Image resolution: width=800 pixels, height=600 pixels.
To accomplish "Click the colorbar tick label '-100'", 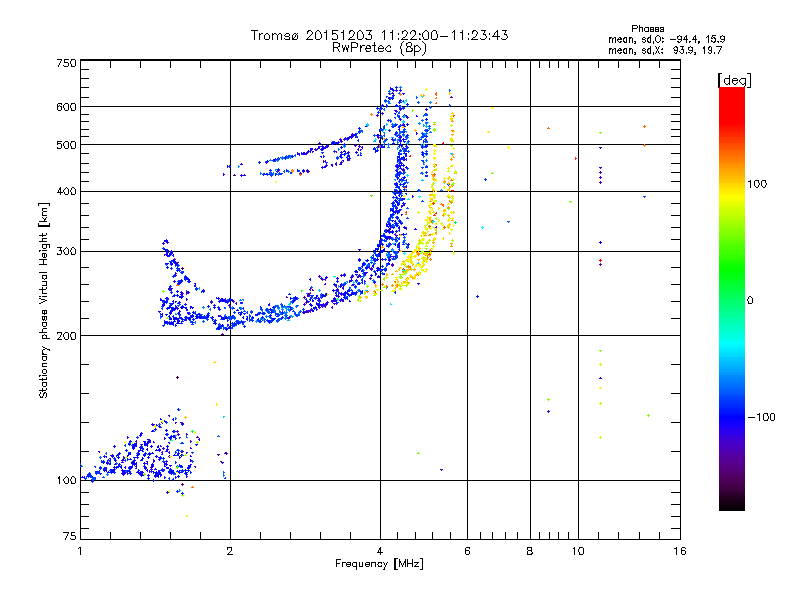I will pyautogui.click(x=761, y=417).
